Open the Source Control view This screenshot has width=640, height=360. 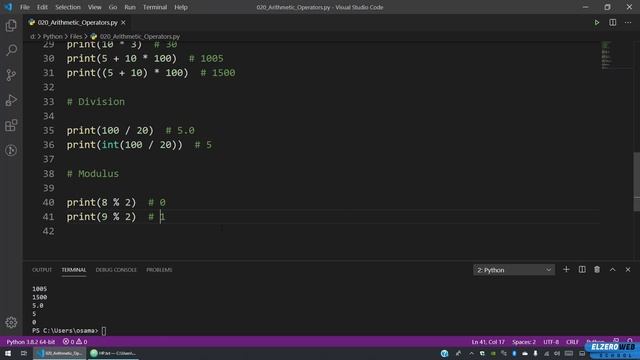(11, 75)
